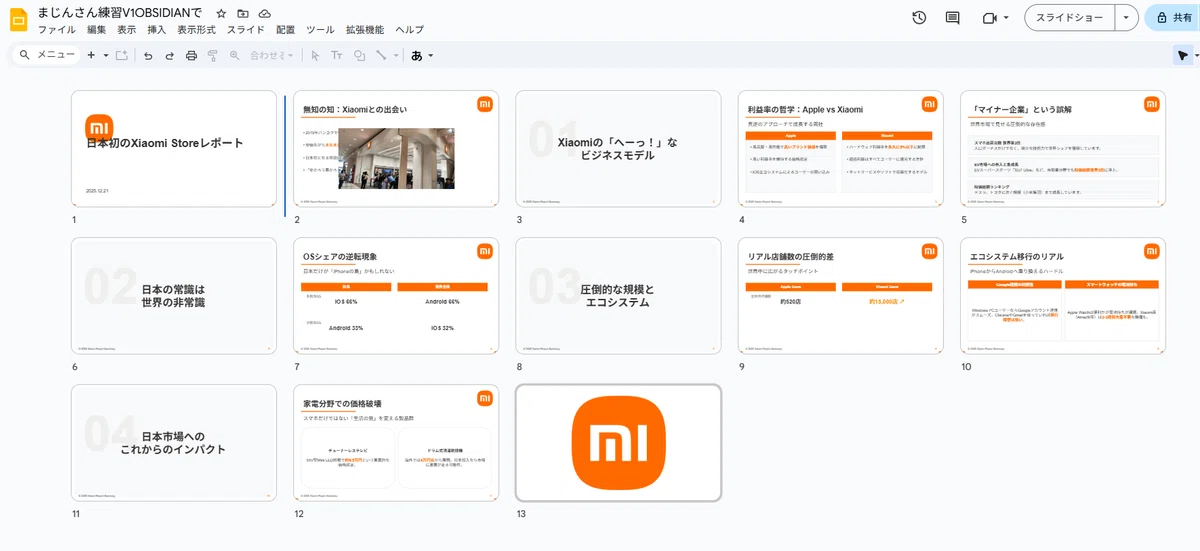Expand the video call dropdown arrow
1200x551 pixels.
point(1005,18)
